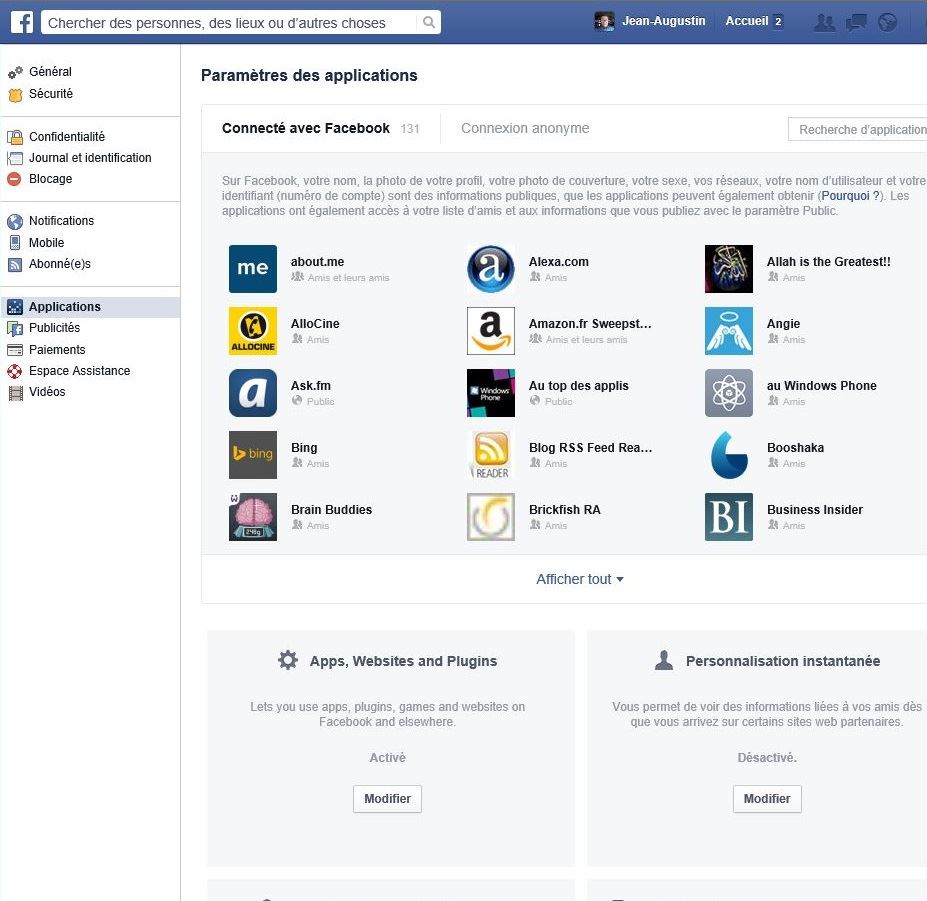Open Alexa.com app icon
The width and height of the screenshot is (927, 901).
pyautogui.click(x=491, y=268)
